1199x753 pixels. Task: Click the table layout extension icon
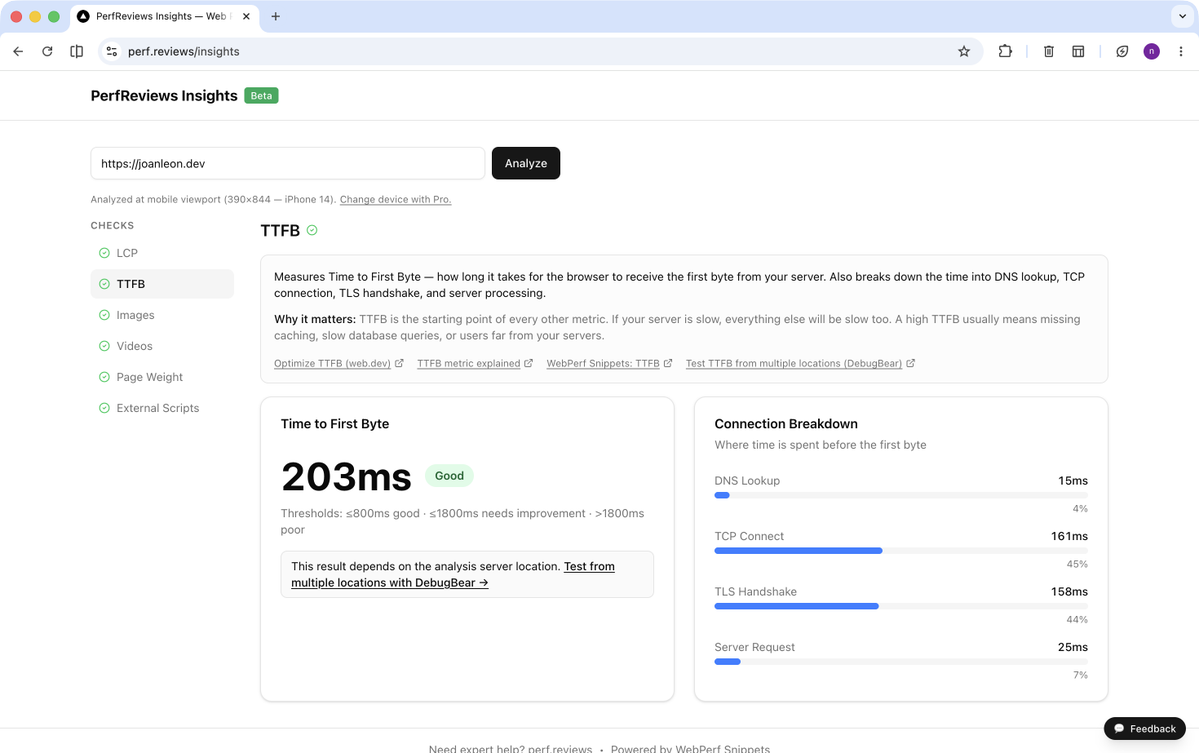[x=1078, y=51]
